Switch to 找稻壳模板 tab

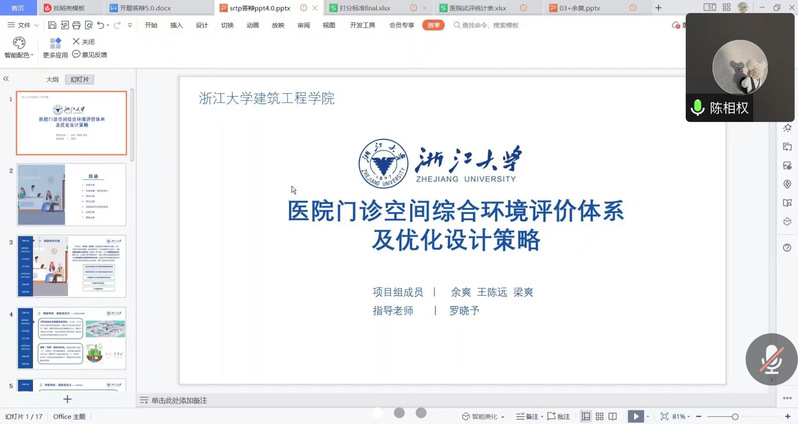click(69, 8)
